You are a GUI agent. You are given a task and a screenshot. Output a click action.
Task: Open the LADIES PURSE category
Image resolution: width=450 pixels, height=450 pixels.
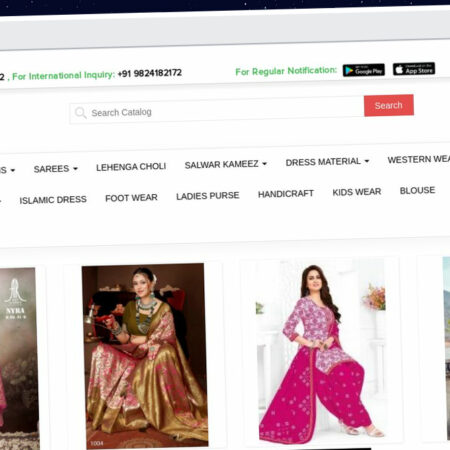coord(208,196)
